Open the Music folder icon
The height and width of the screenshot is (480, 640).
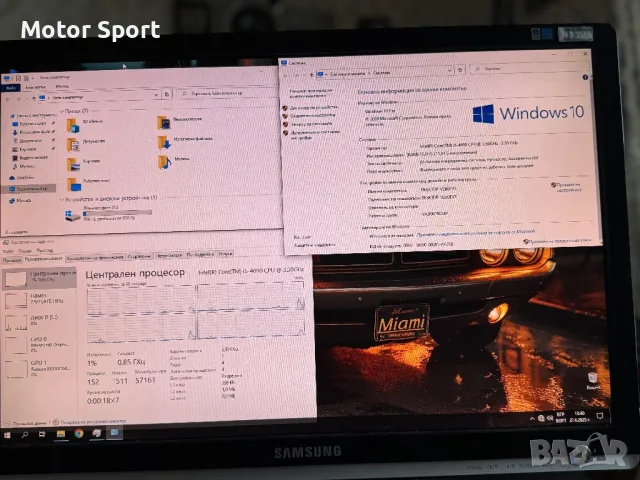(x=164, y=161)
